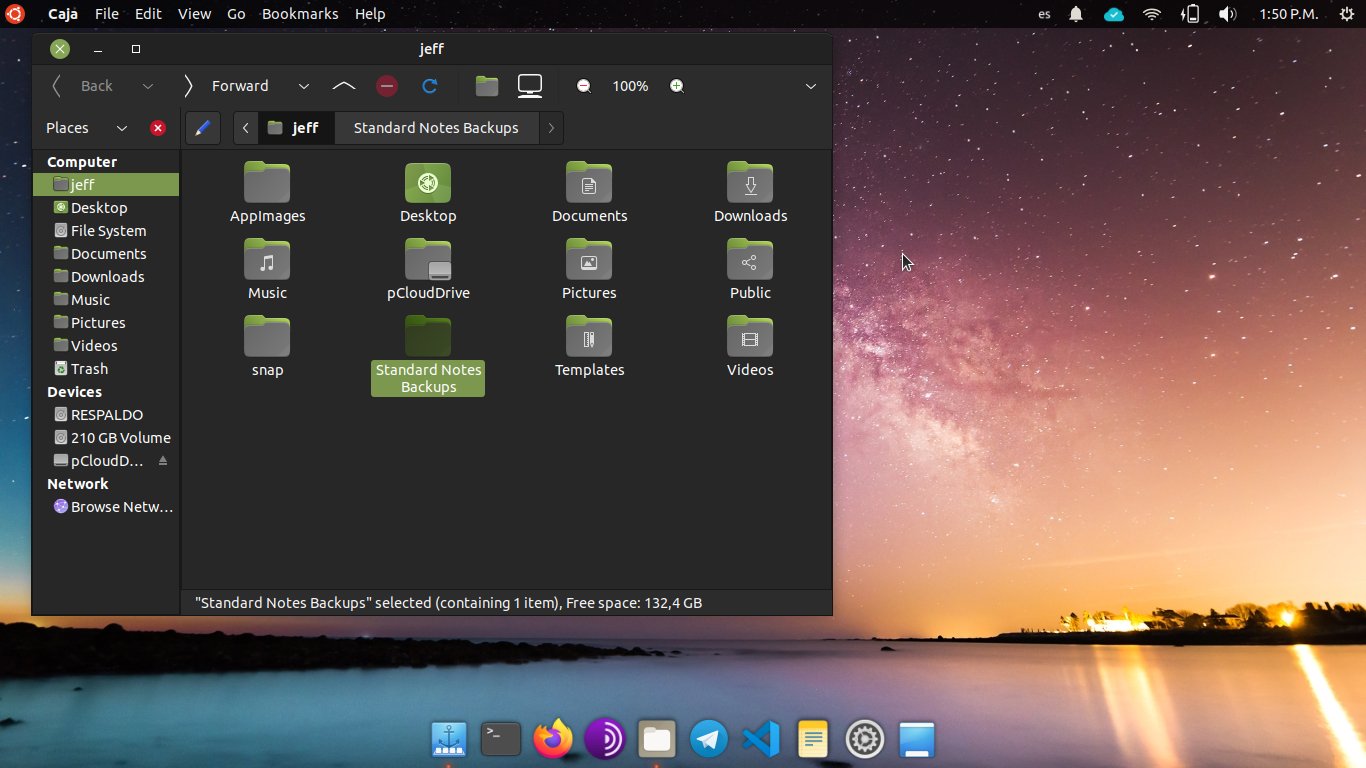Launch Telegram from the dock

[709, 740]
